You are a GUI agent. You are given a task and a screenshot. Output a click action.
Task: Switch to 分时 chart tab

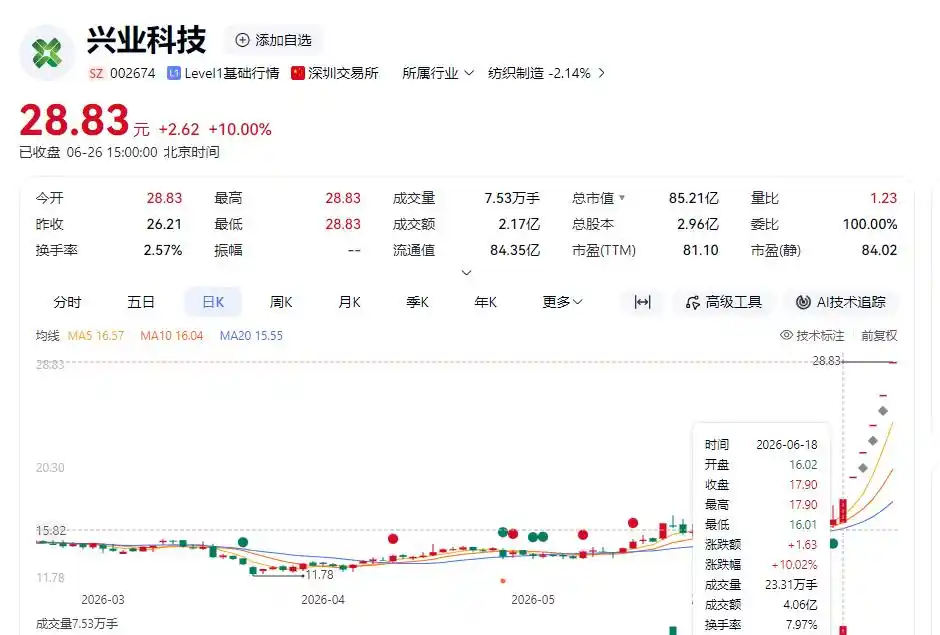[67, 302]
